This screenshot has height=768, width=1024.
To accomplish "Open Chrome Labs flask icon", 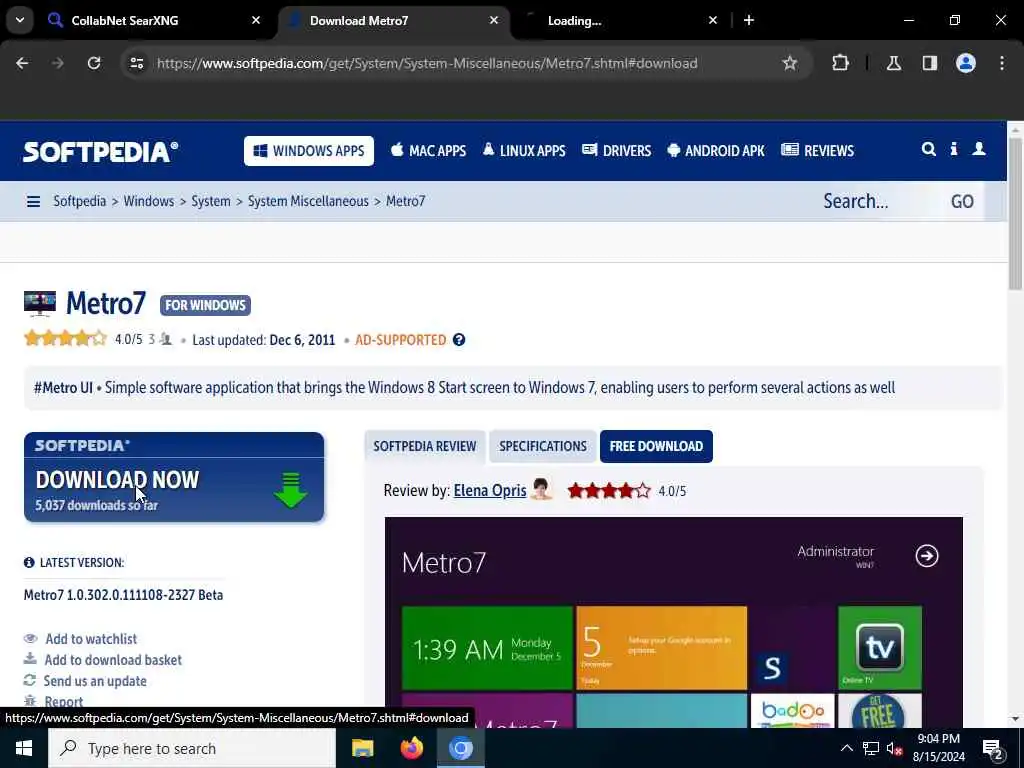I will (x=893, y=63).
